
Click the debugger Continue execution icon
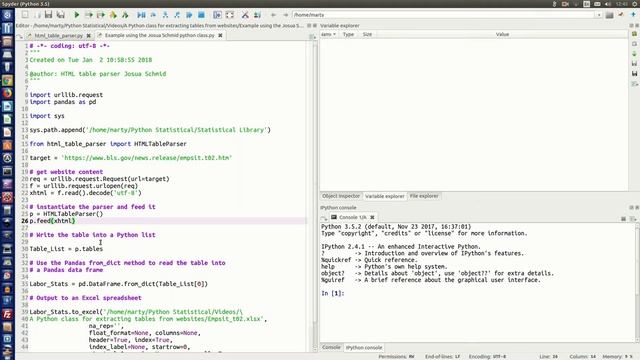(189, 15)
